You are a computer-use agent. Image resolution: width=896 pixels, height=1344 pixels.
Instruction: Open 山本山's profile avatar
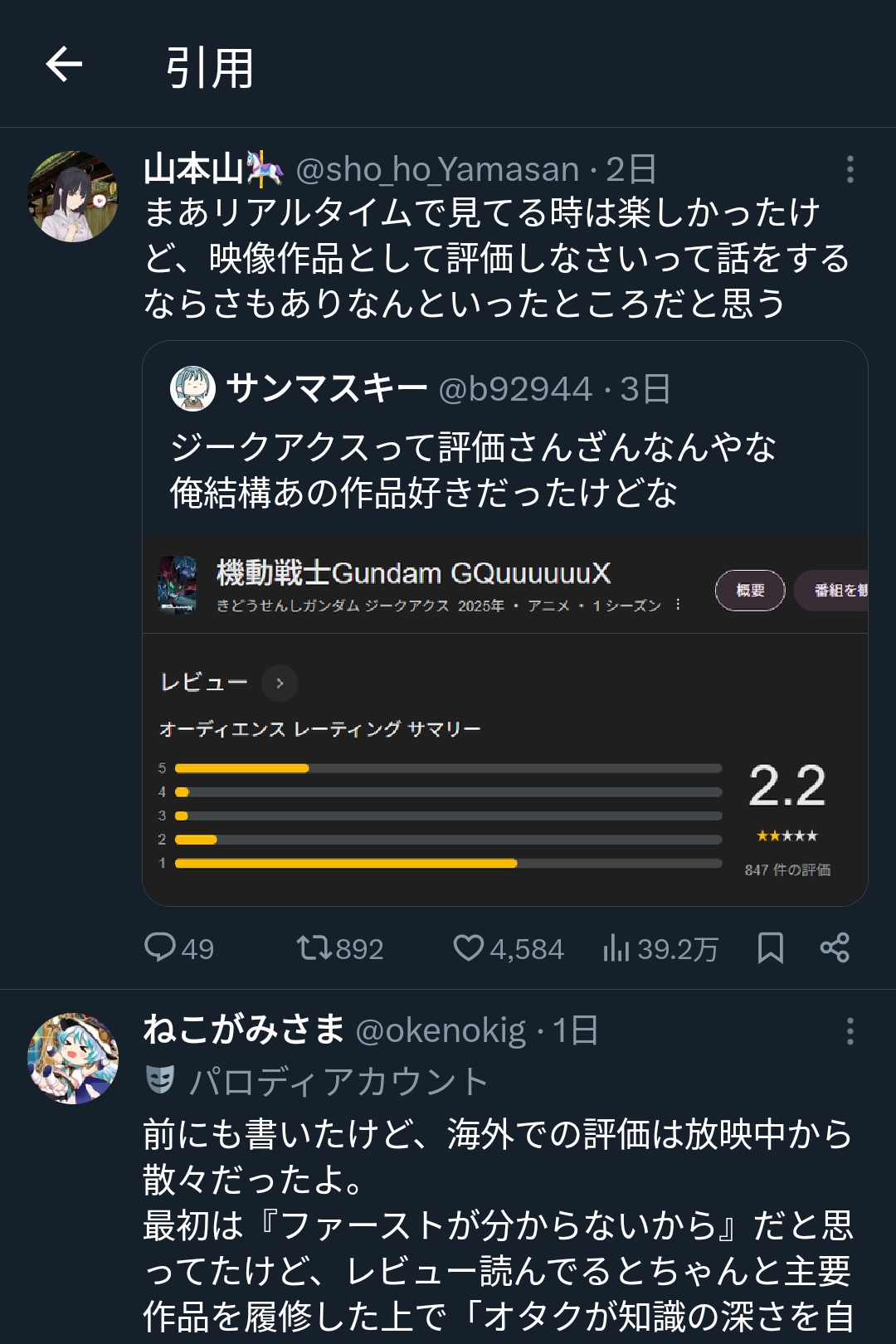click(73, 197)
